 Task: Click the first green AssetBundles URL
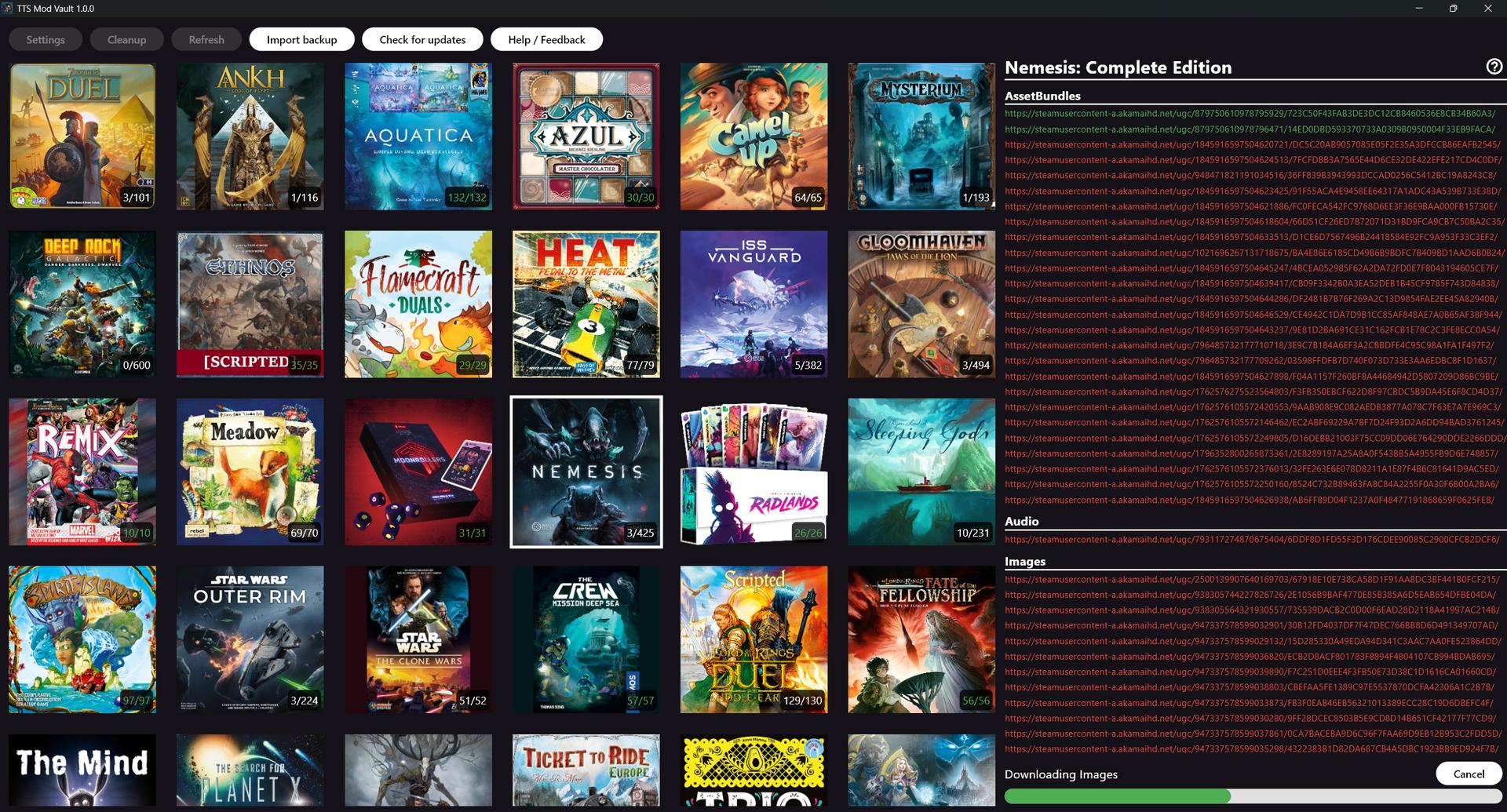1250,114
